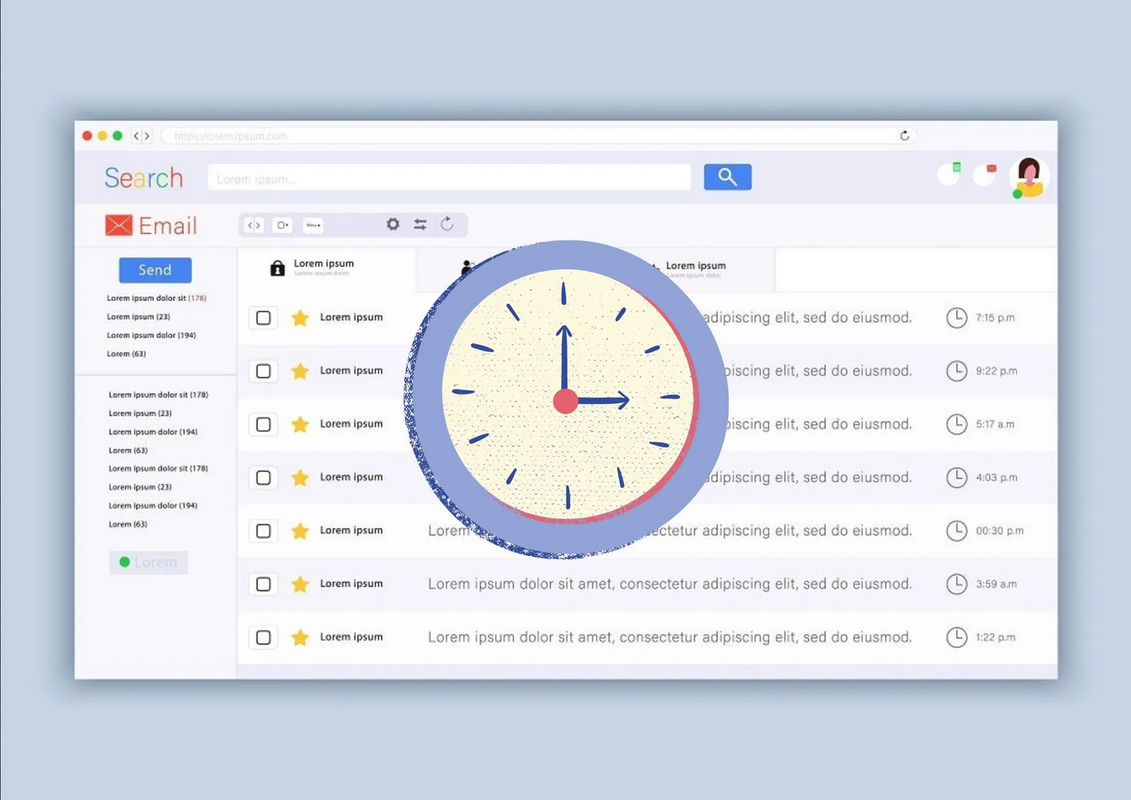Check the box for the 4:03 p.m email
The height and width of the screenshot is (800, 1131).
click(x=263, y=478)
